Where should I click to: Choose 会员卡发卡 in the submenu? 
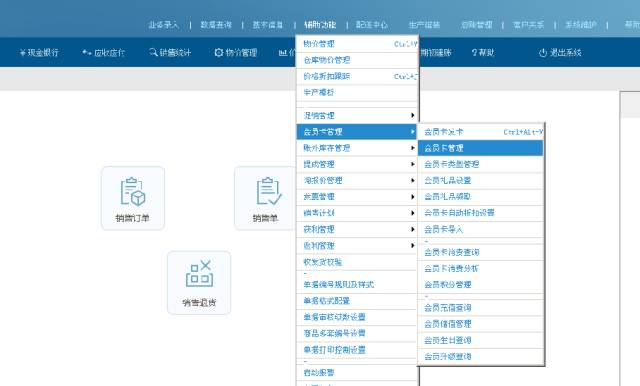coord(481,132)
